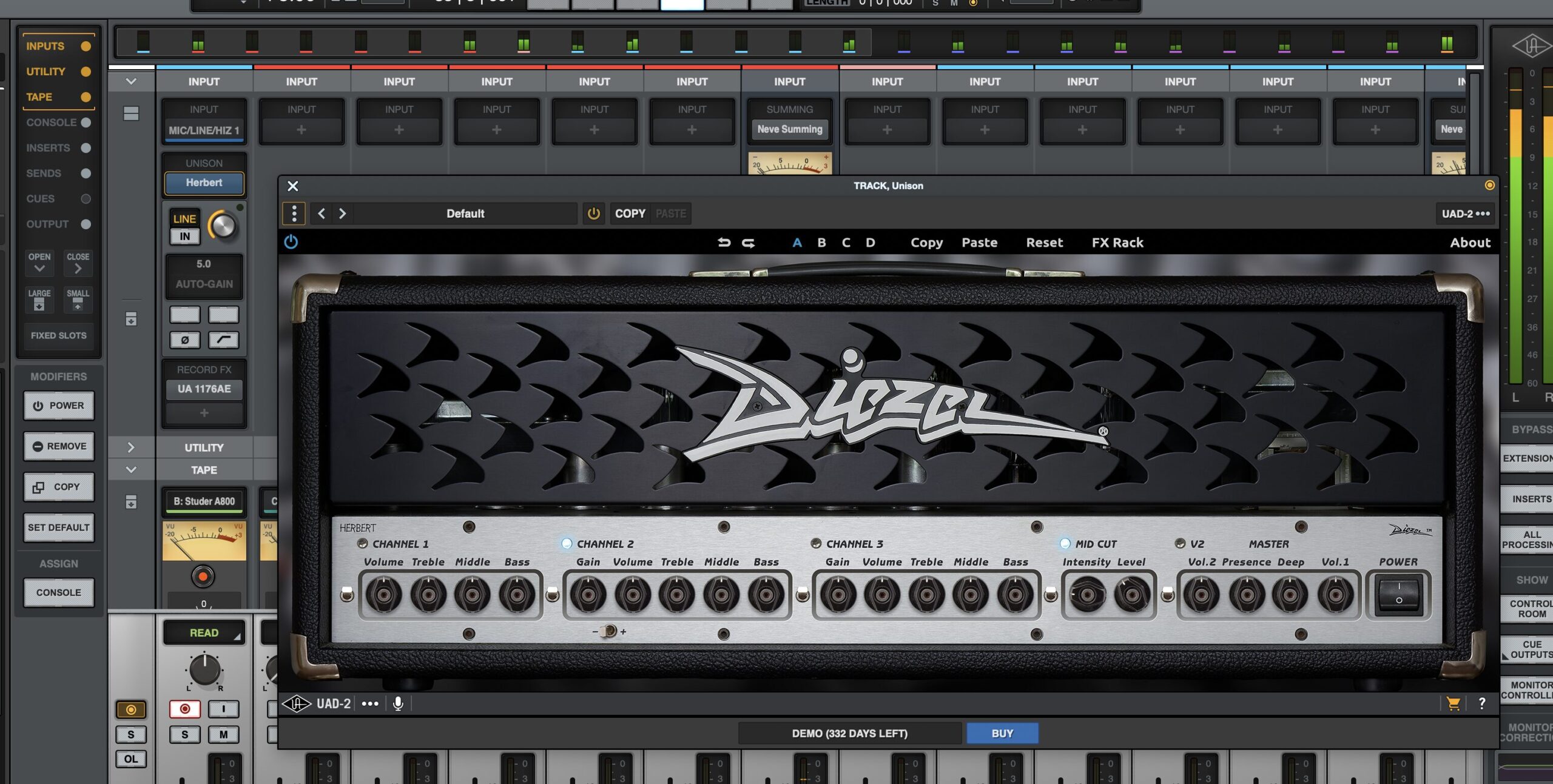Open the B: Studer A800 tape selector
This screenshot has height=784, width=1553.
pos(204,501)
